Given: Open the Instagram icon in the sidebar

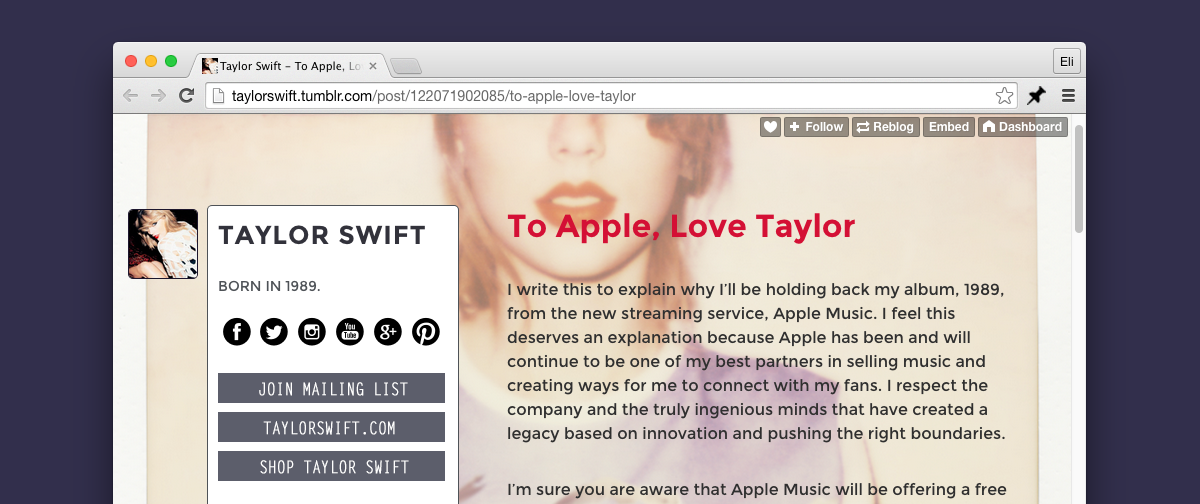Looking at the screenshot, I should pos(312,332).
